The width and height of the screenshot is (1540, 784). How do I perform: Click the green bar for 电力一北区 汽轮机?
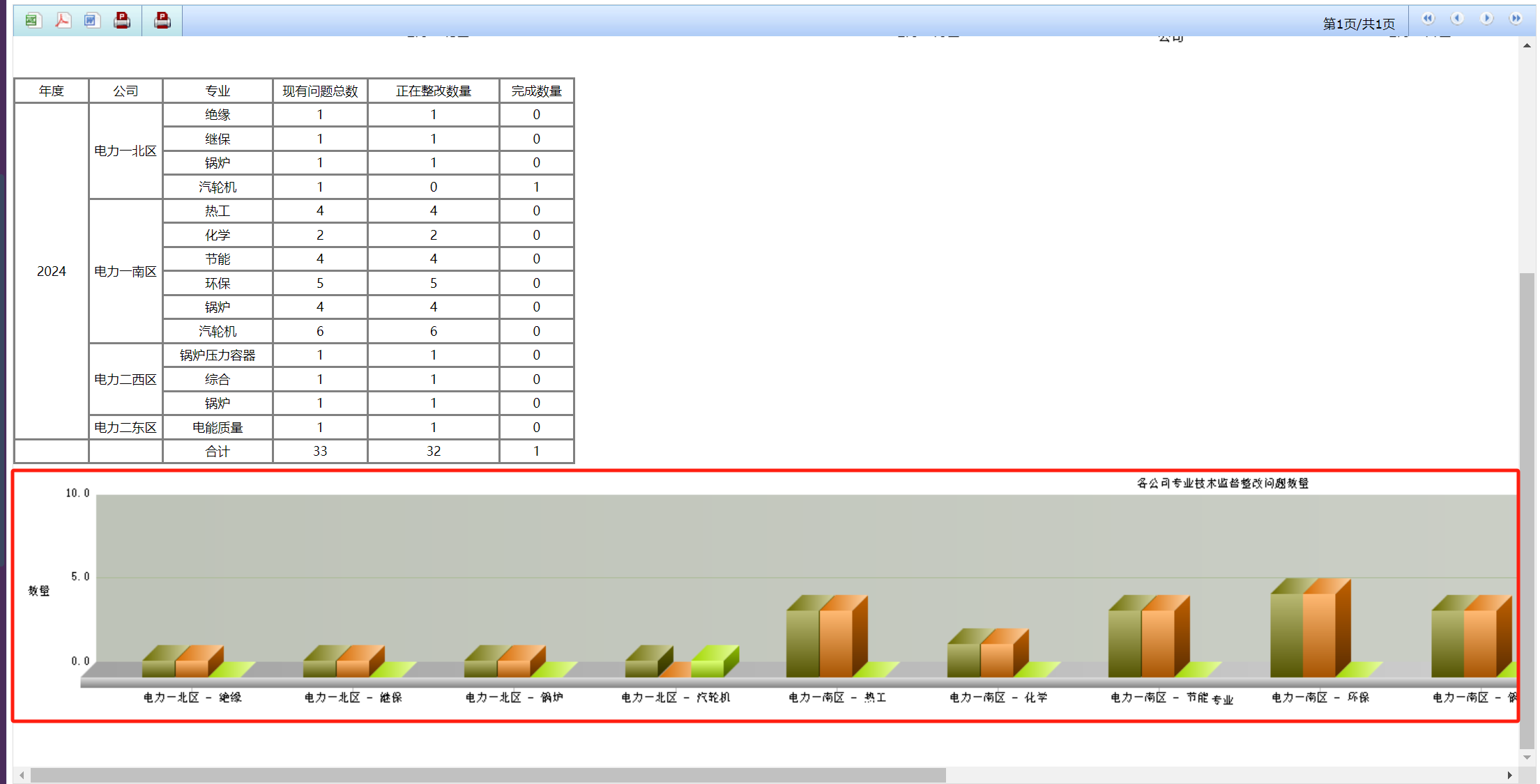pos(708,668)
